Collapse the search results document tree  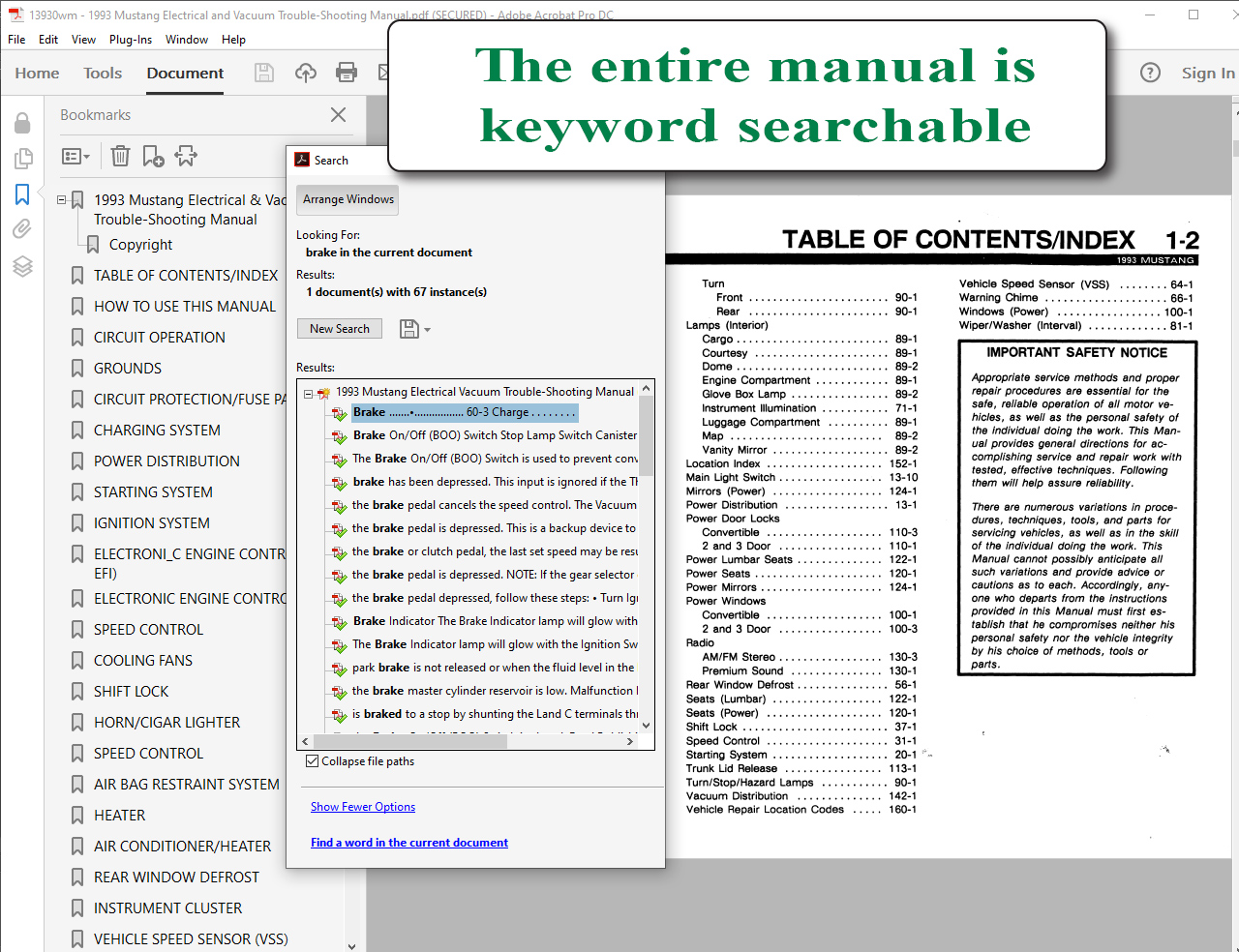pyautogui.click(x=308, y=393)
